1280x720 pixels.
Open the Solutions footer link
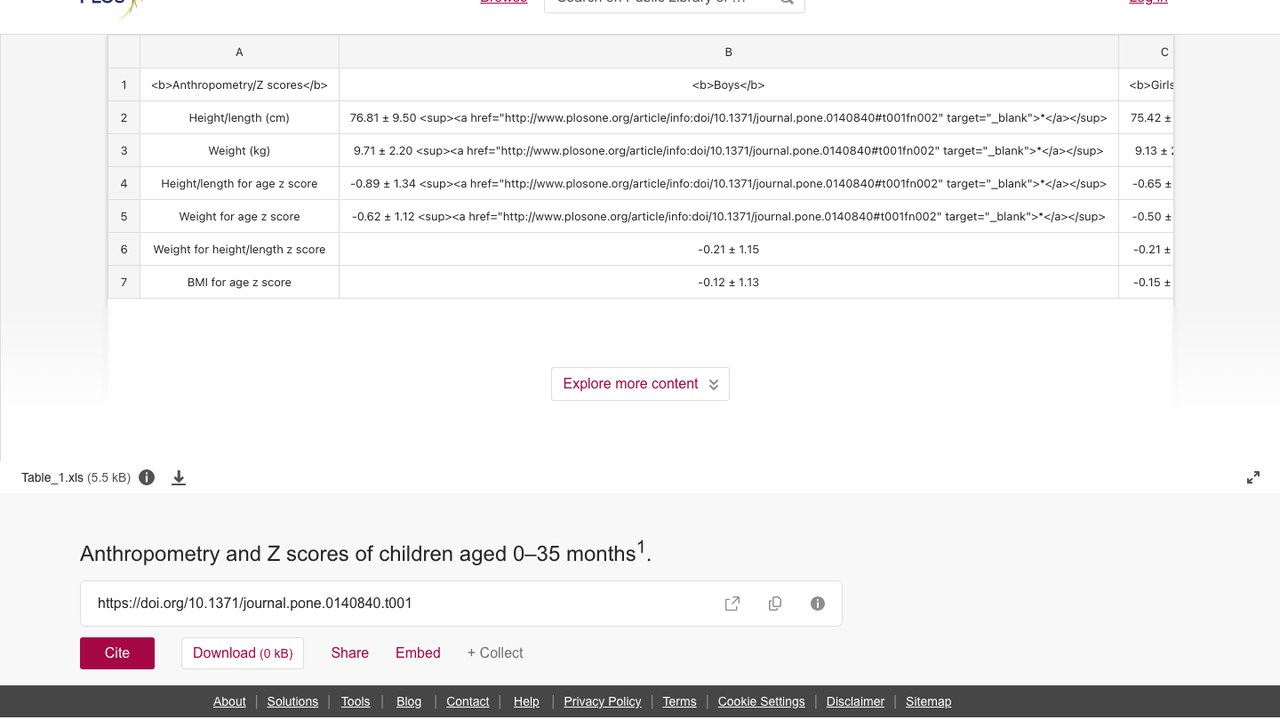(292, 702)
